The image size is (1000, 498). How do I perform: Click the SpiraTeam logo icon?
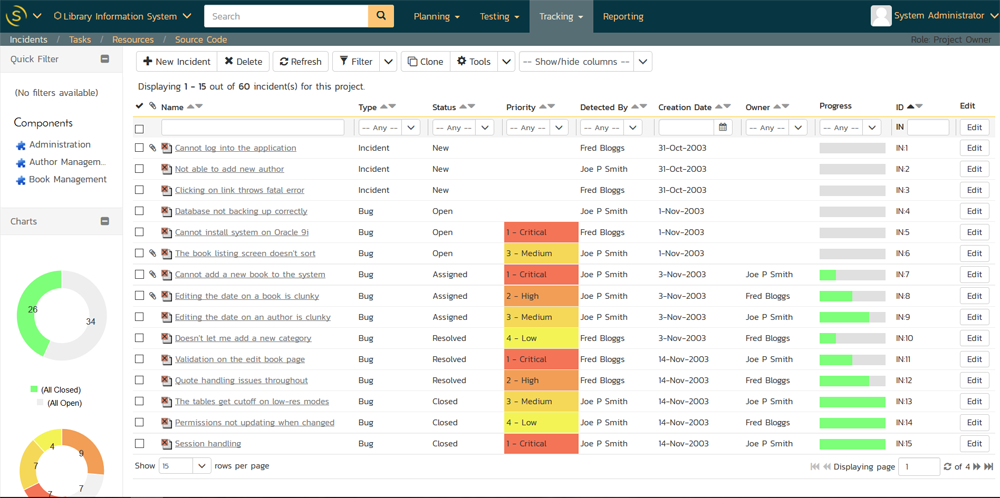click(x=15, y=16)
